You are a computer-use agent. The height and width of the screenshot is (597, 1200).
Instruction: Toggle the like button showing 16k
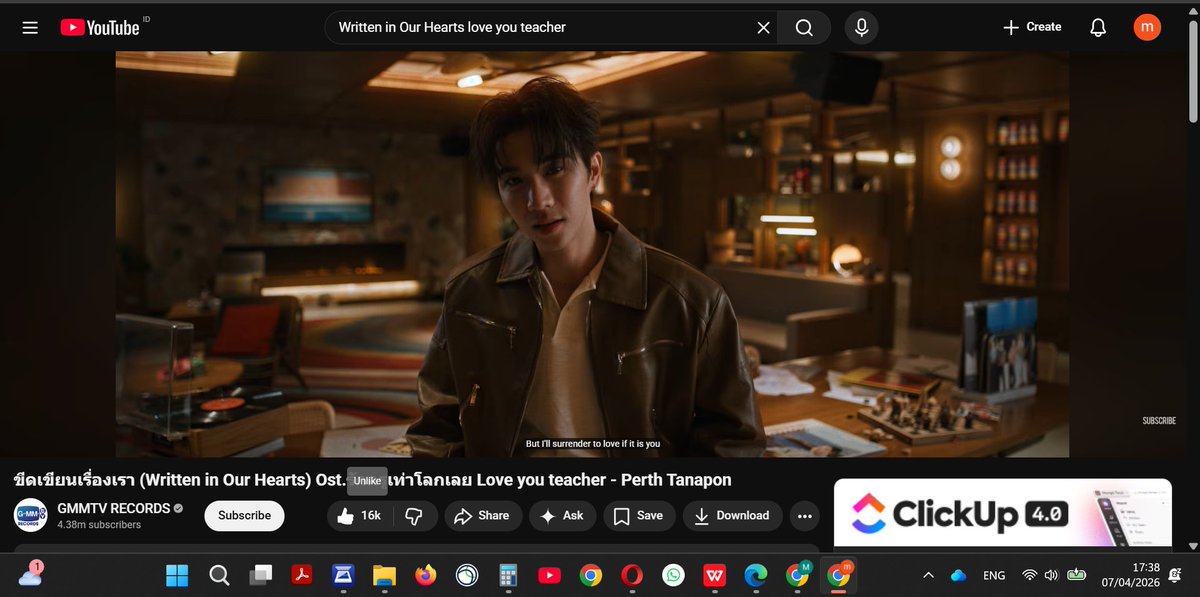(x=359, y=515)
